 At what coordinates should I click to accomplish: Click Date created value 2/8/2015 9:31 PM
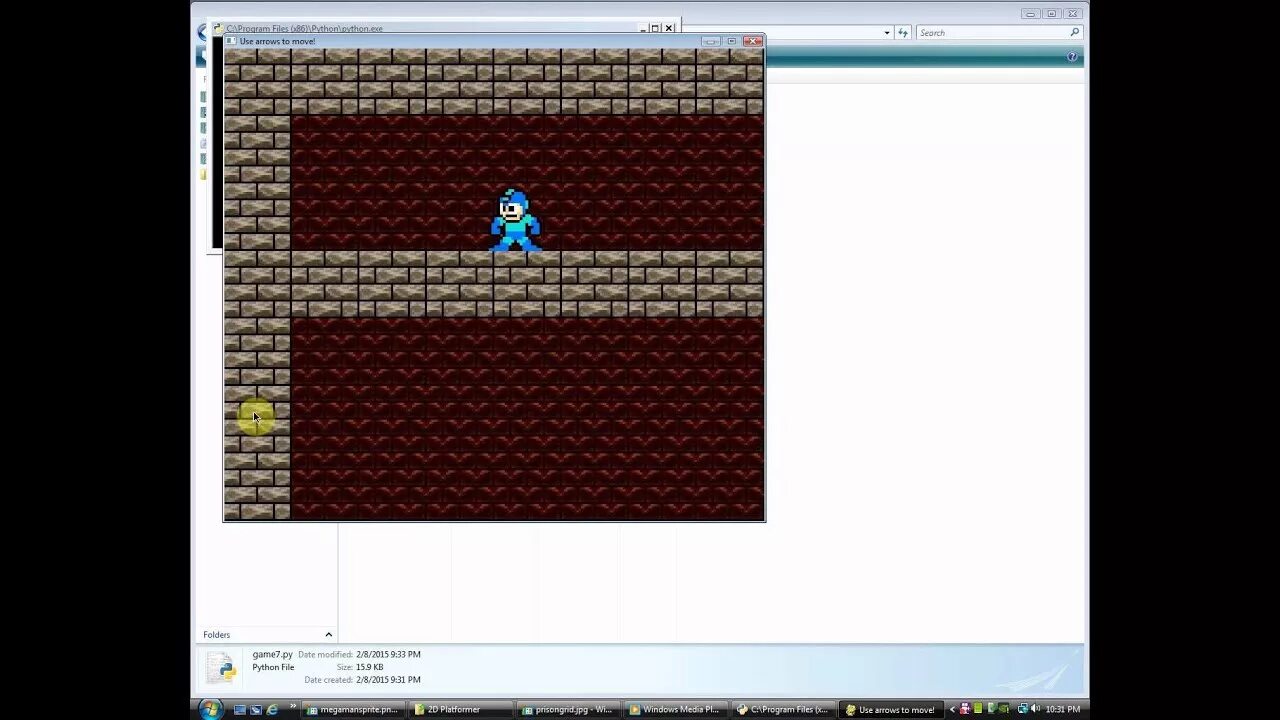(x=388, y=680)
